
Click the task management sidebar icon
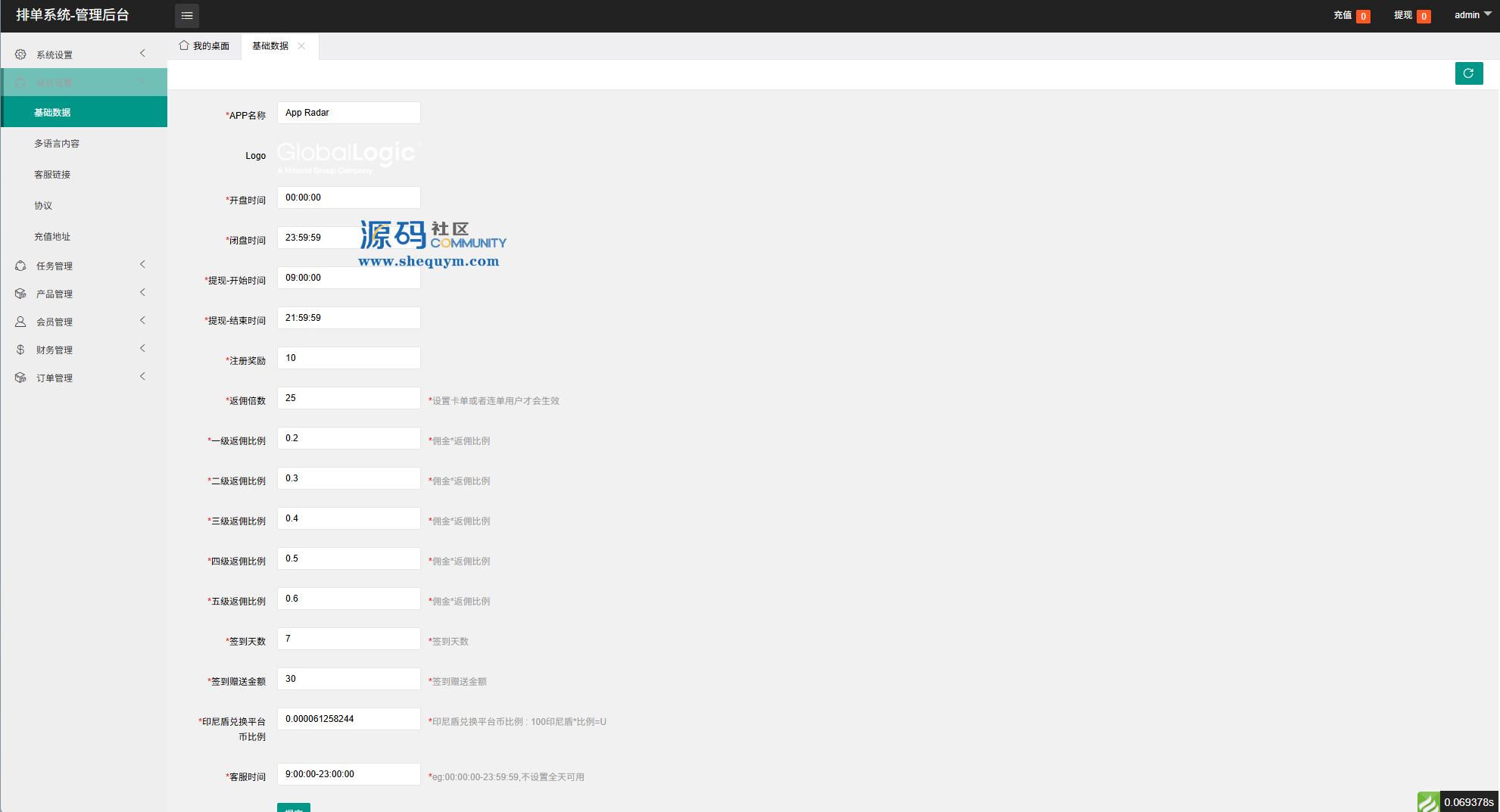[x=20, y=266]
